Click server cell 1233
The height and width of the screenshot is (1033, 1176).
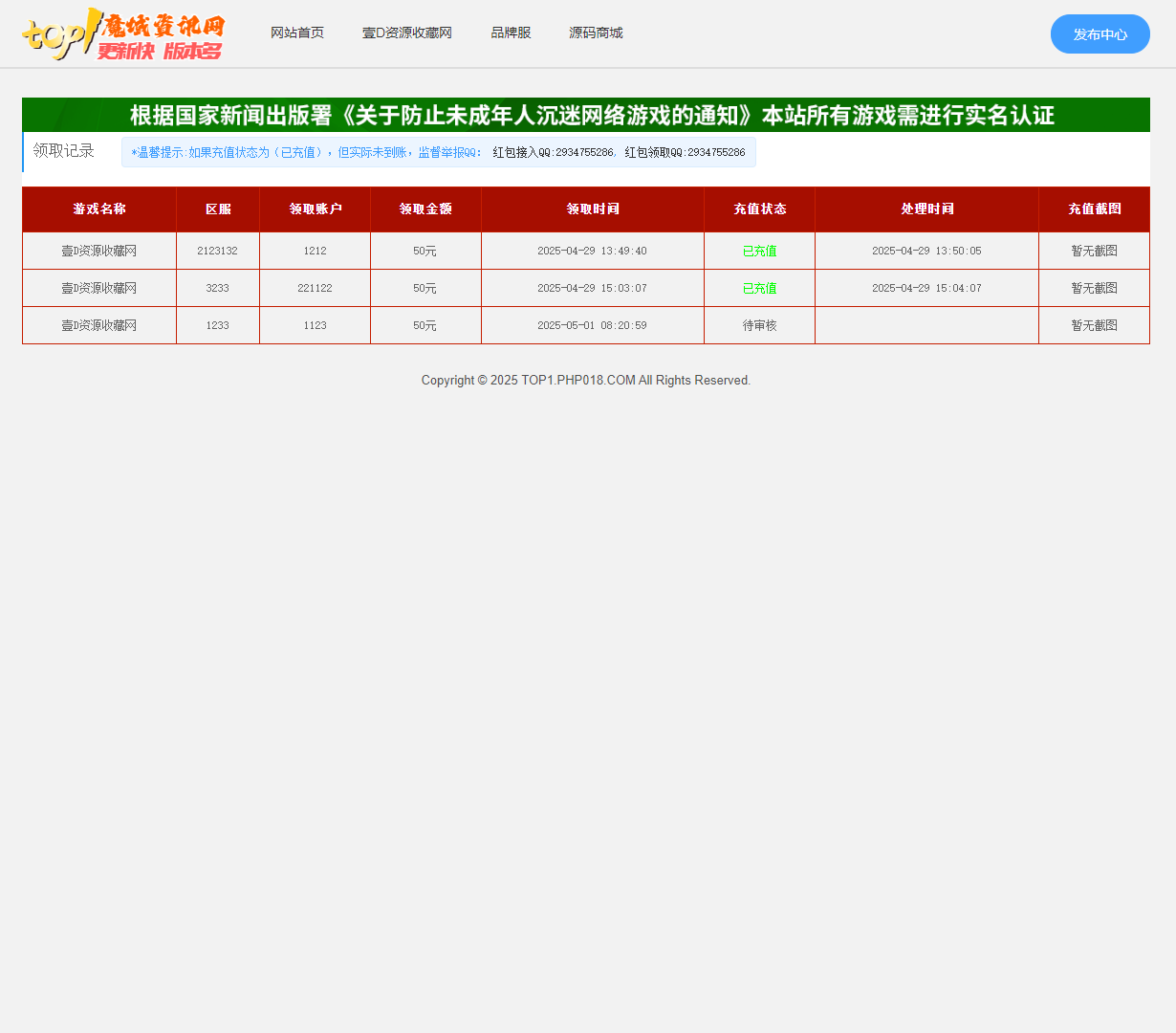click(x=218, y=325)
